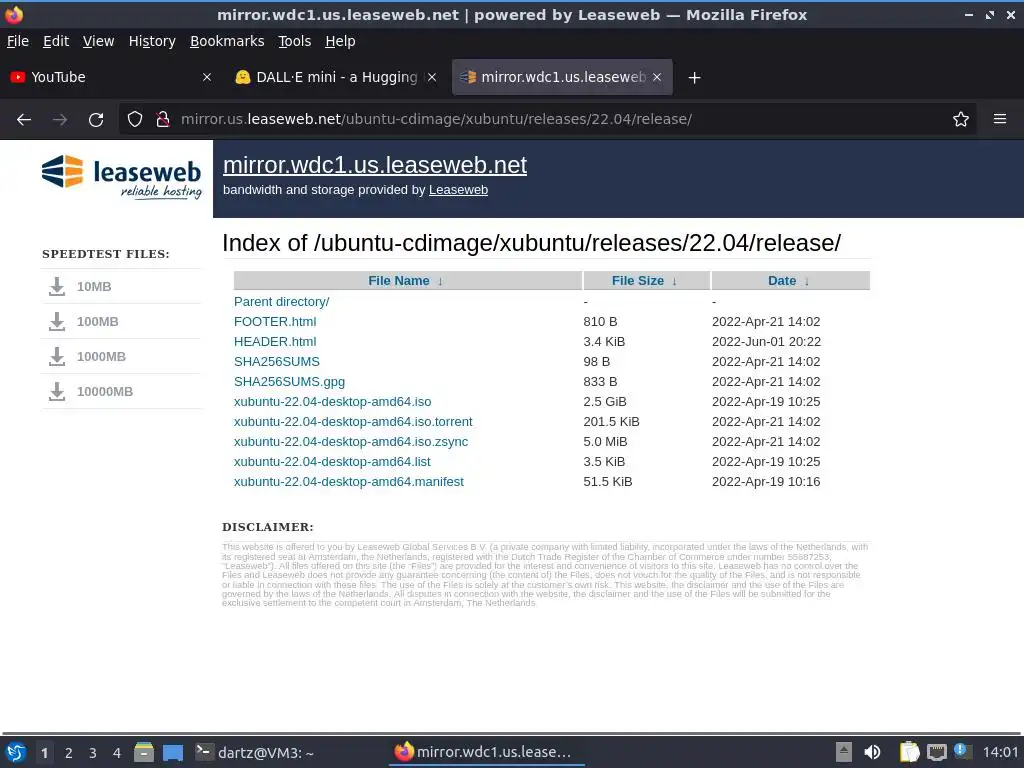Click the 1000MB speedtest download icon
1024x768 pixels.
57,357
